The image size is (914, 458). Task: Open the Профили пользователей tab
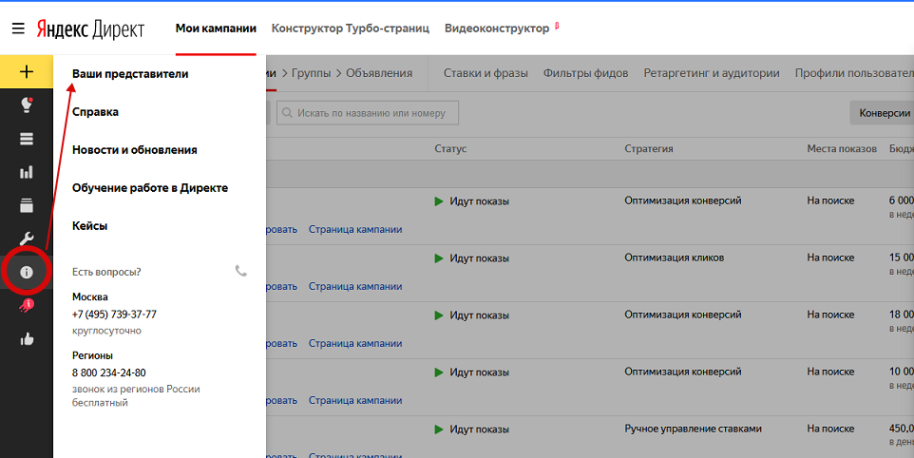[x=854, y=73]
